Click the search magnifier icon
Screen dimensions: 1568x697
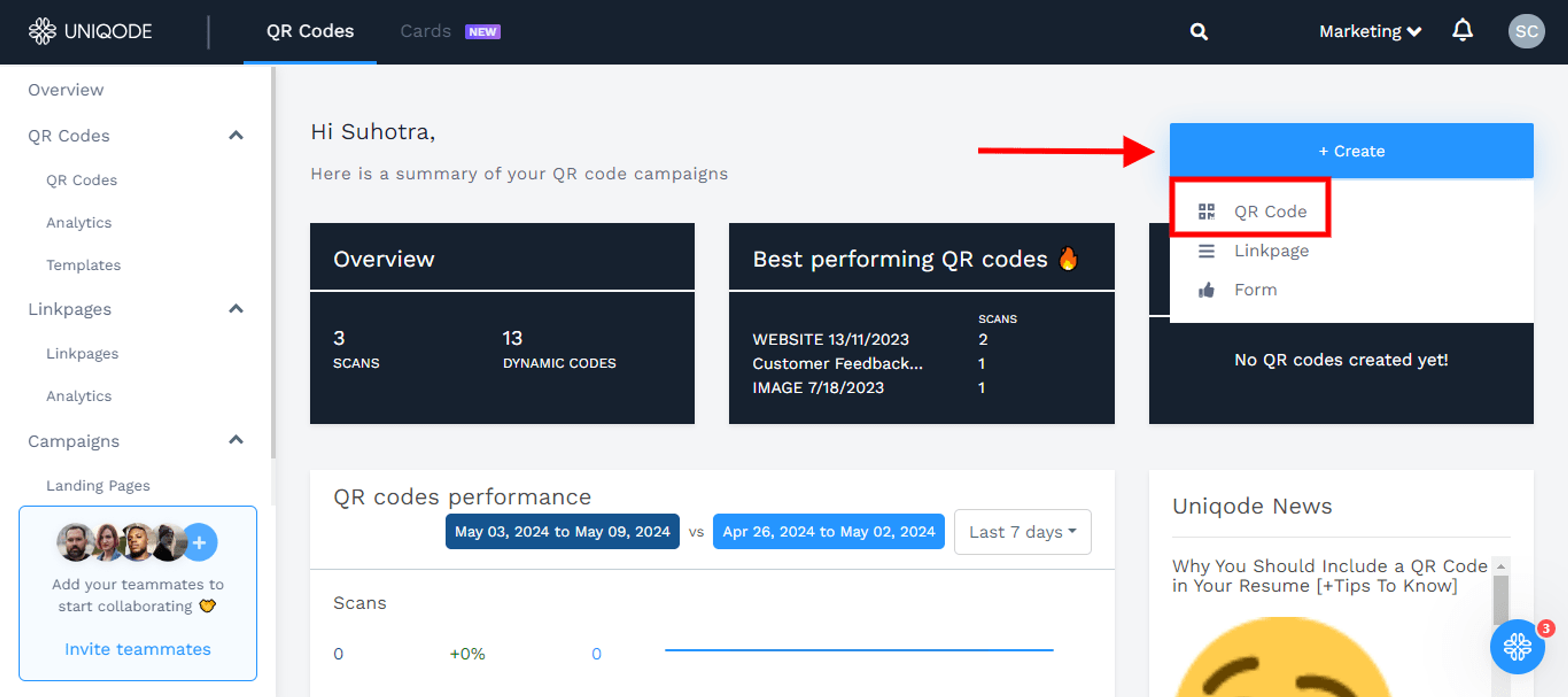[x=1198, y=31]
